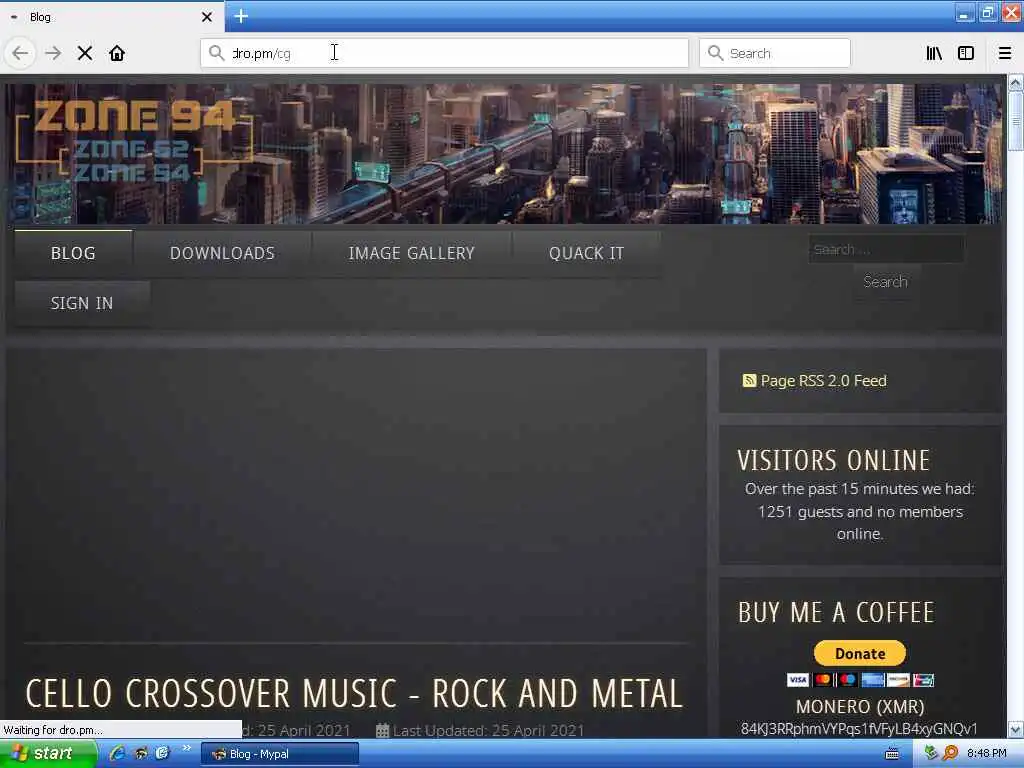Open the browser hamburger menu

1005,53
